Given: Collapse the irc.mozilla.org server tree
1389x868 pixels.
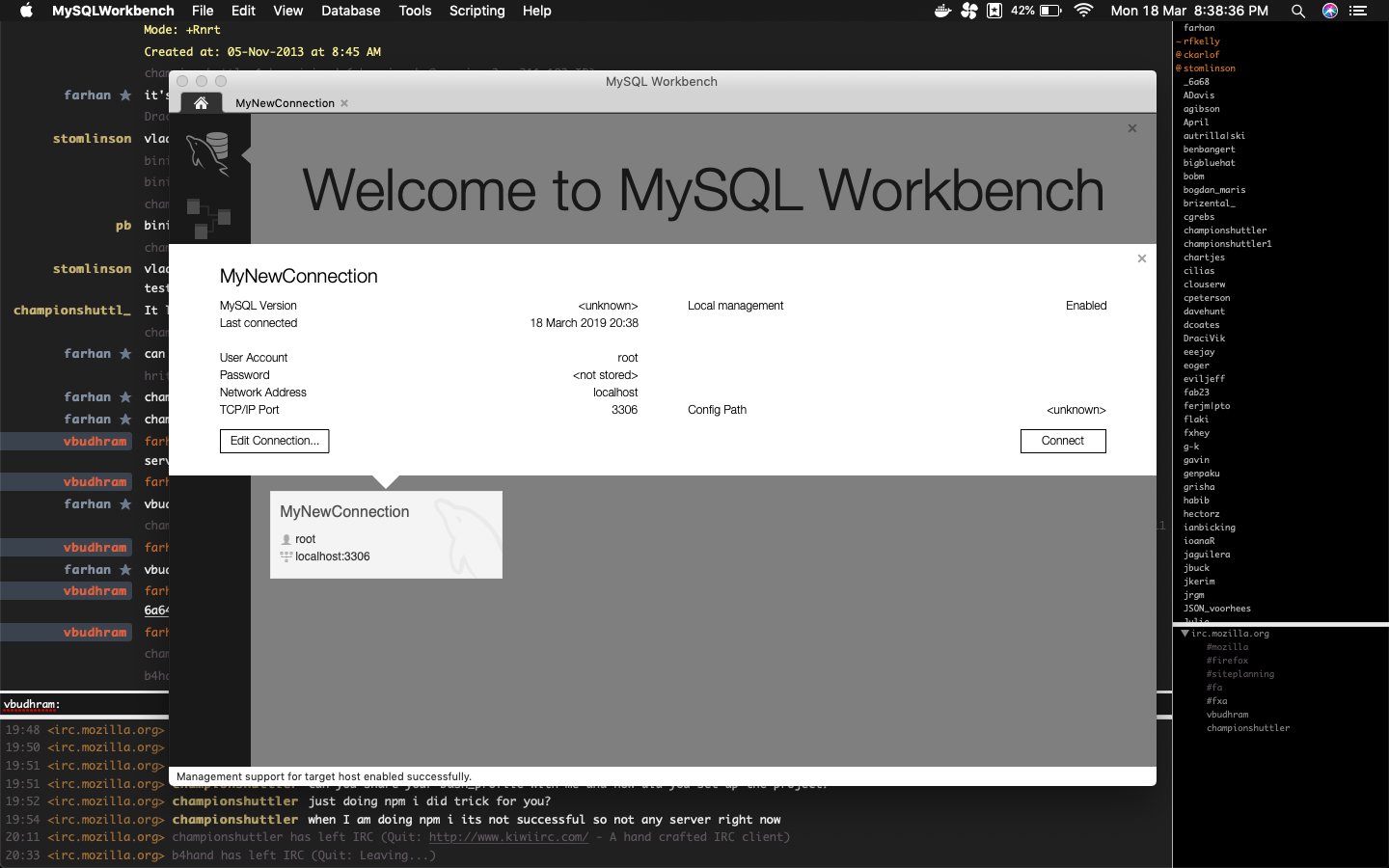Looking at the screenshot, I should point(1185,634).
